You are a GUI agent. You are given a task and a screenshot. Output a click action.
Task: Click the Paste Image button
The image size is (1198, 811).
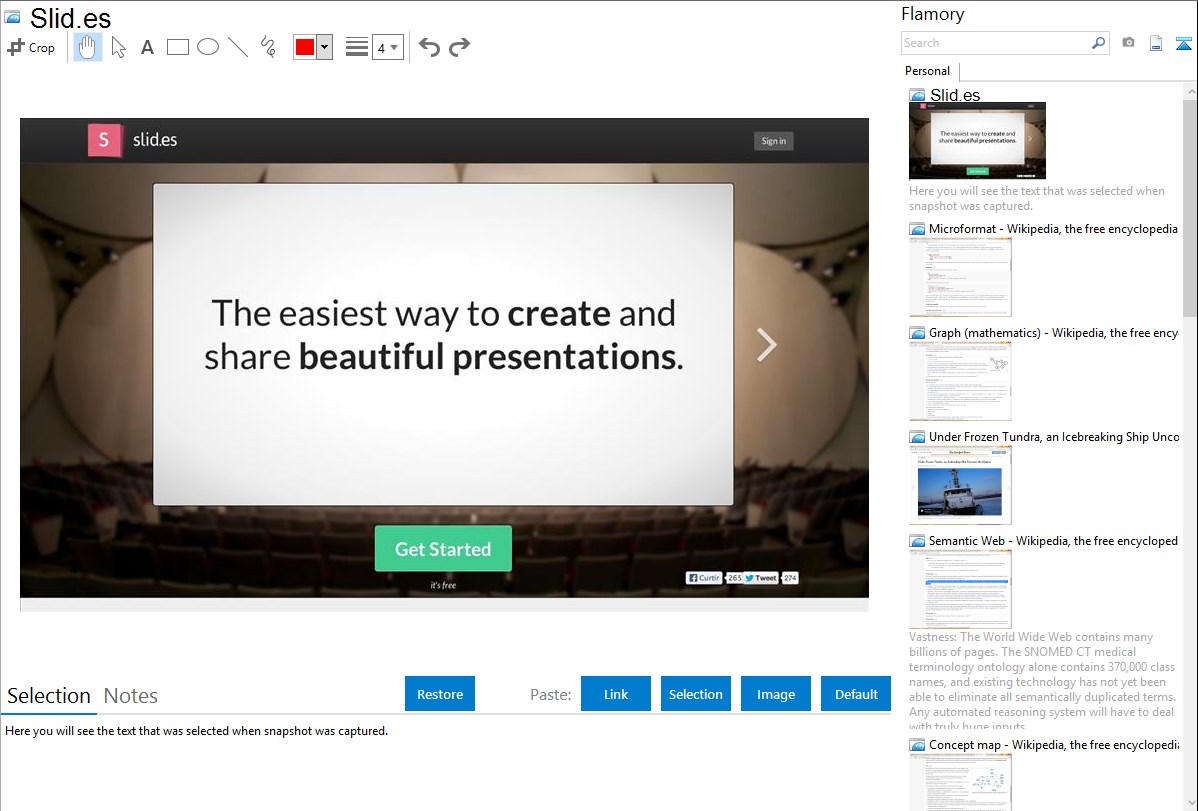click(x=775, y=694)
